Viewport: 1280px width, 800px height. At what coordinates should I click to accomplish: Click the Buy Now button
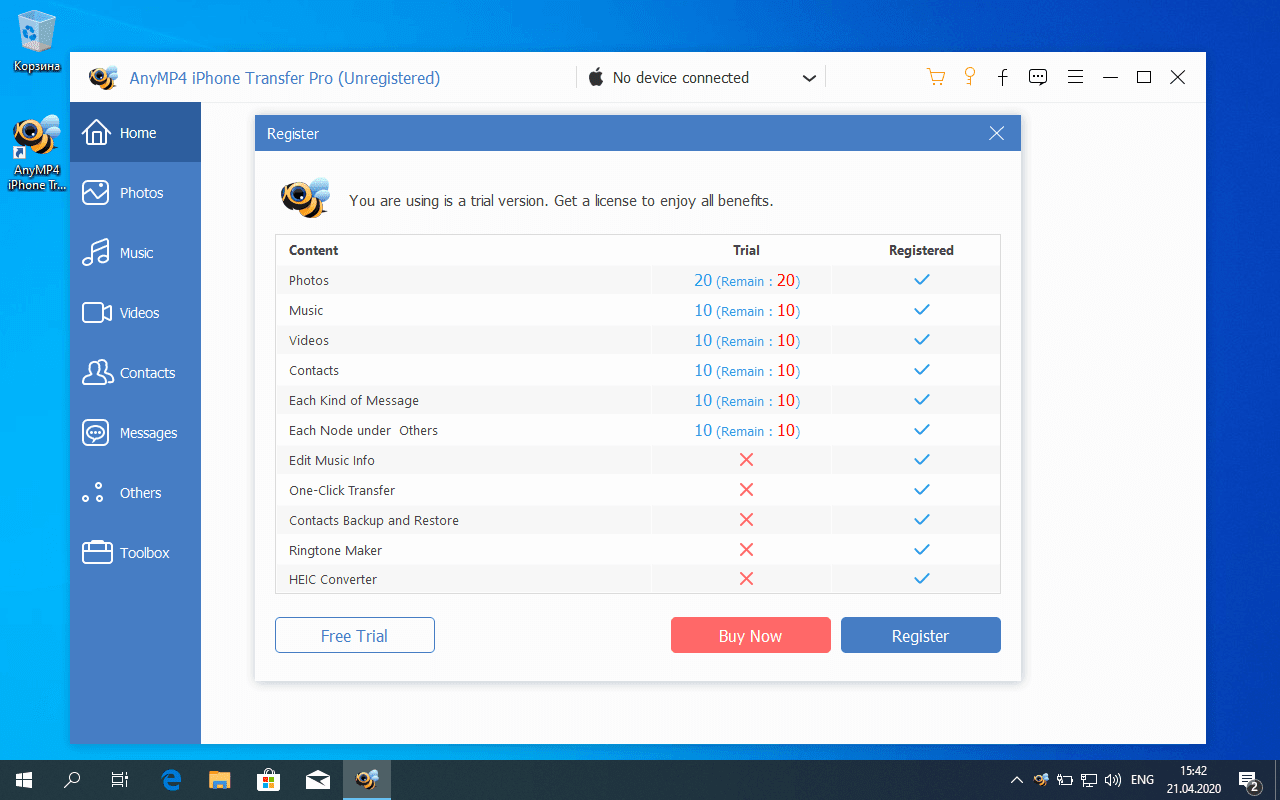(x=751, y=635)
